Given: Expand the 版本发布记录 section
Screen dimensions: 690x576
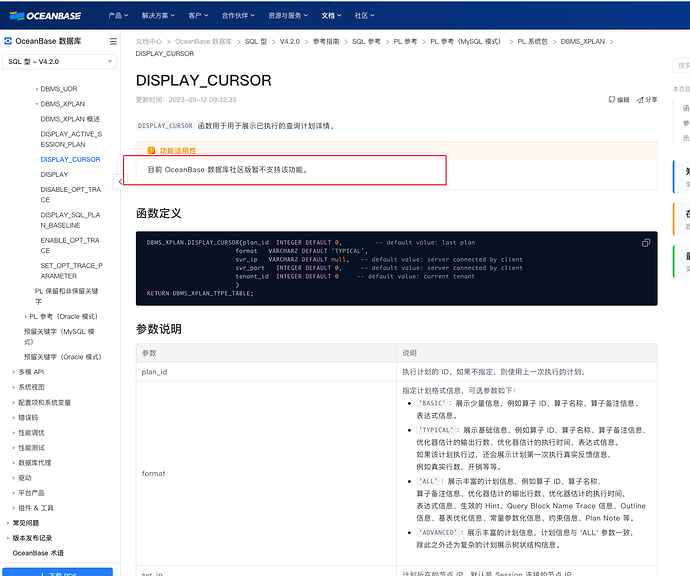Looking at the screenshot, I should tap(29, 538).
